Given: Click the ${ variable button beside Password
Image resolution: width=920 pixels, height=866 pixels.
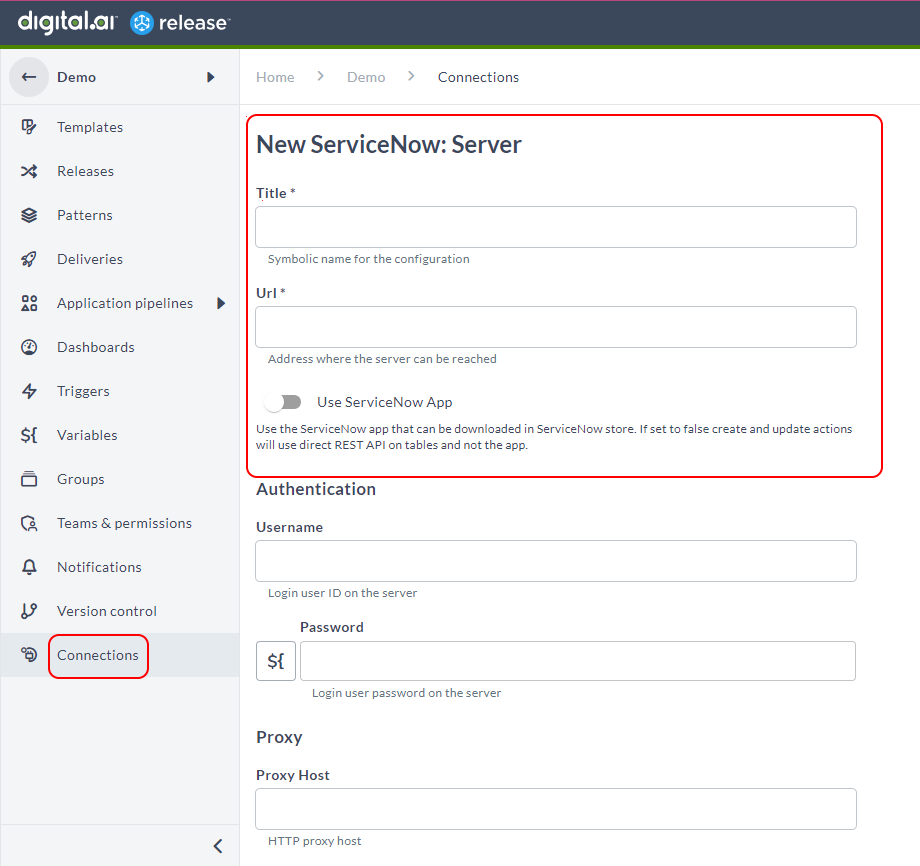Looking at the screenshot, I should (276, 661).
